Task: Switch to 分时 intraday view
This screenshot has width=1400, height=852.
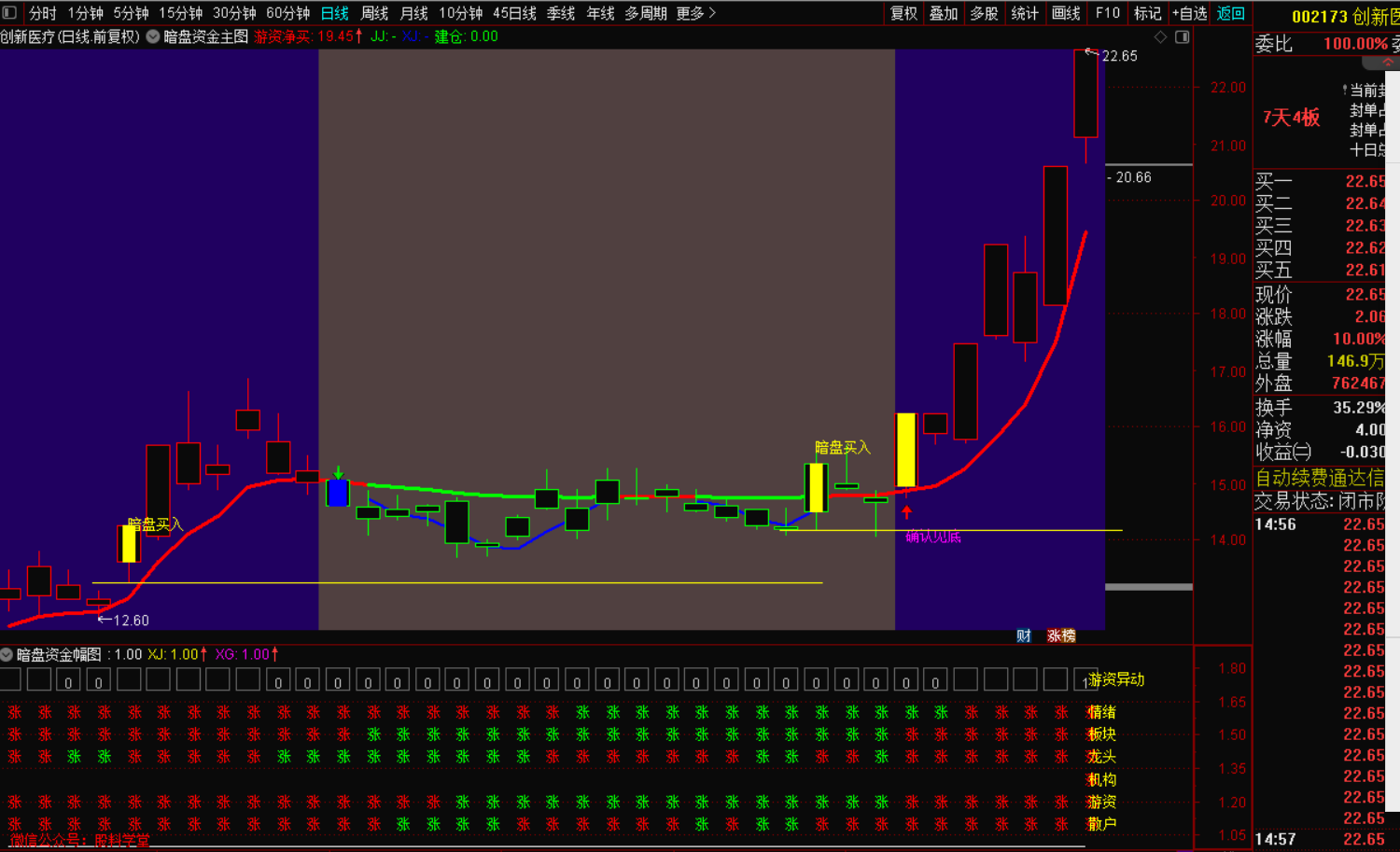Action: 43,13
